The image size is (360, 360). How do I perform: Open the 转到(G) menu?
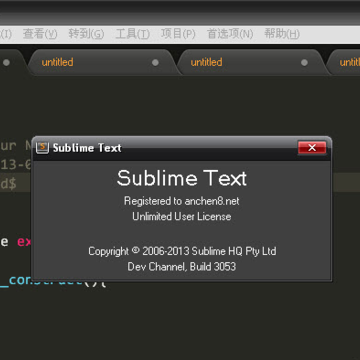coord(86,34)
